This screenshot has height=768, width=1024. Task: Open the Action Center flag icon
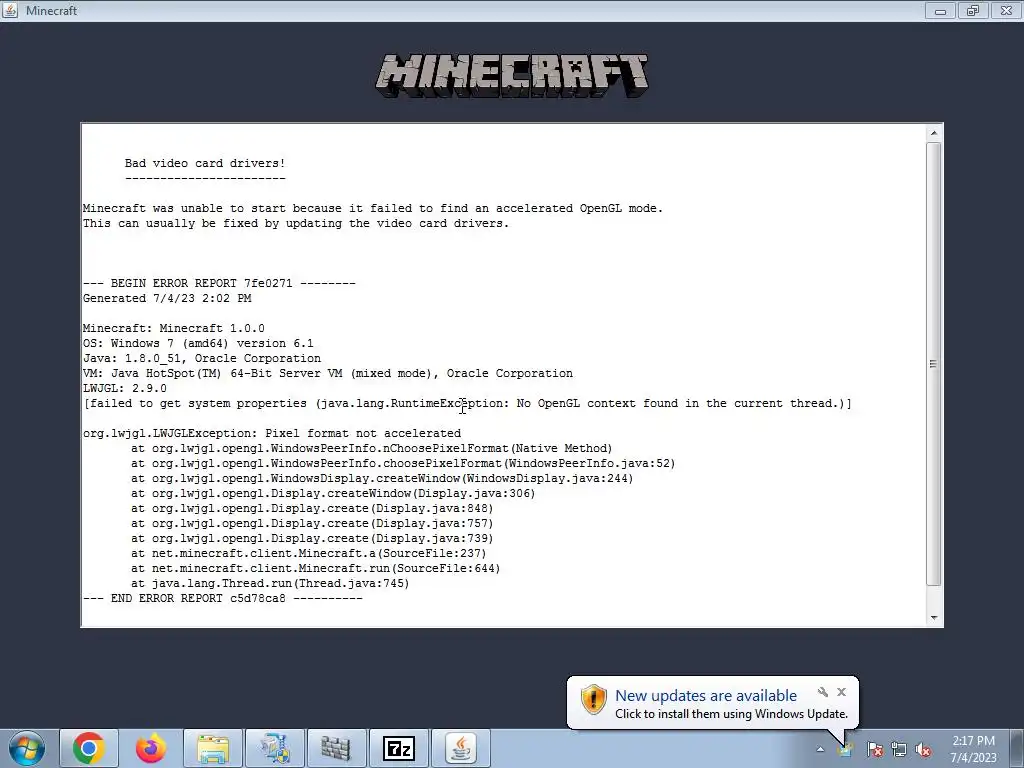point(875,749)
